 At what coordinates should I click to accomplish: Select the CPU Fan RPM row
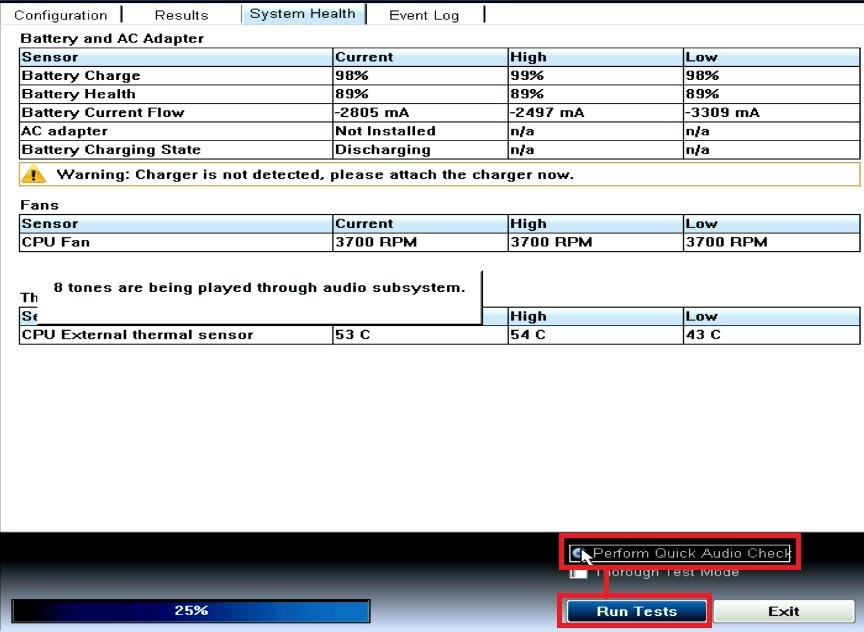[x=175, y=241]
